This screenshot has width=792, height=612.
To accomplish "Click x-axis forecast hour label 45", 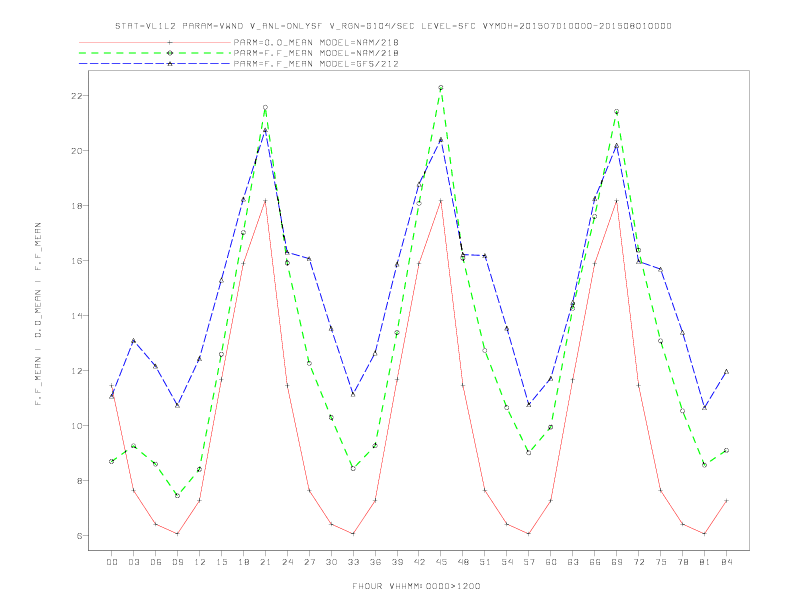I will (x=441, y=562).
